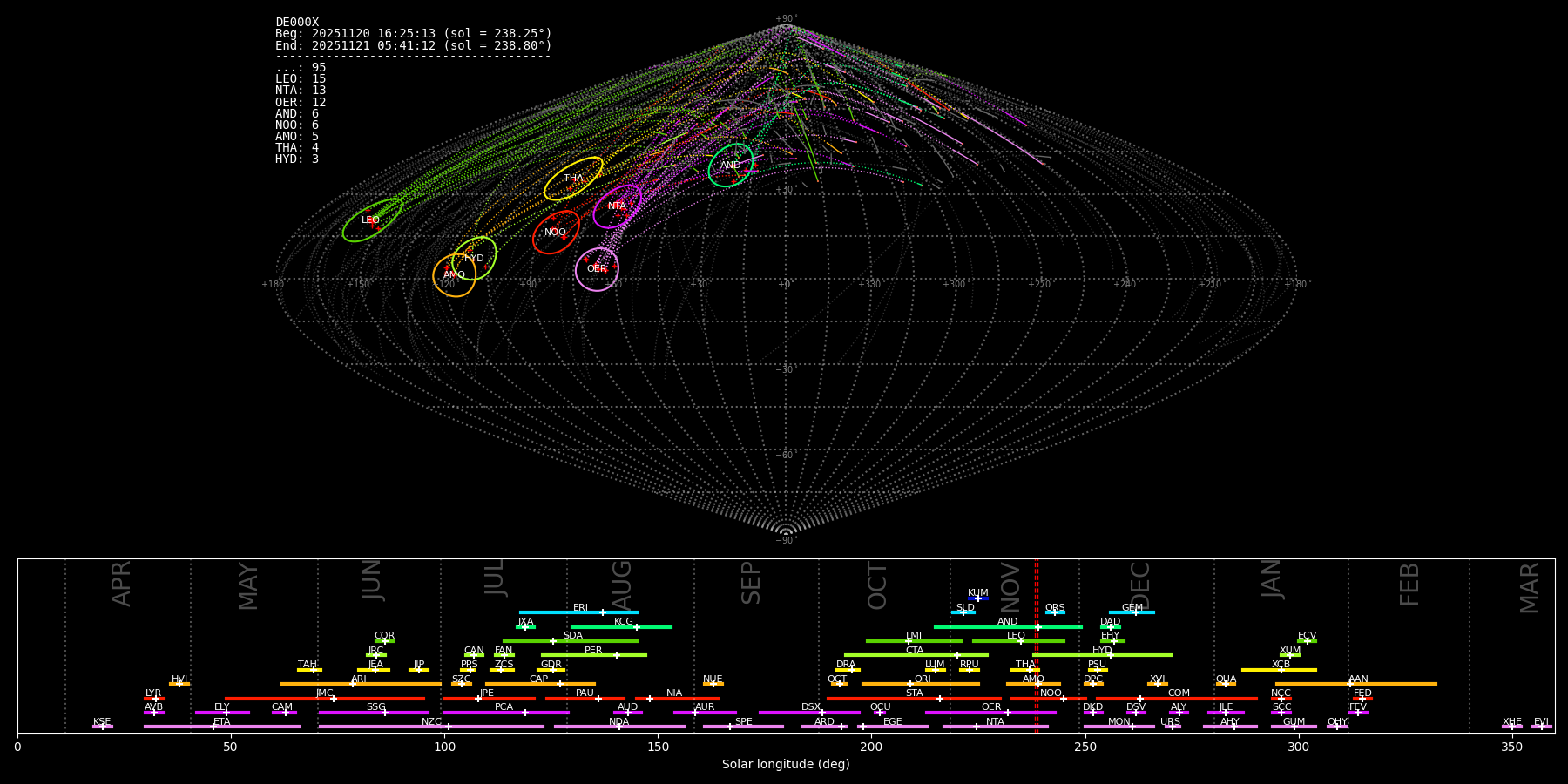Select the green AND radiant ellipse

[x=730, y=166]
